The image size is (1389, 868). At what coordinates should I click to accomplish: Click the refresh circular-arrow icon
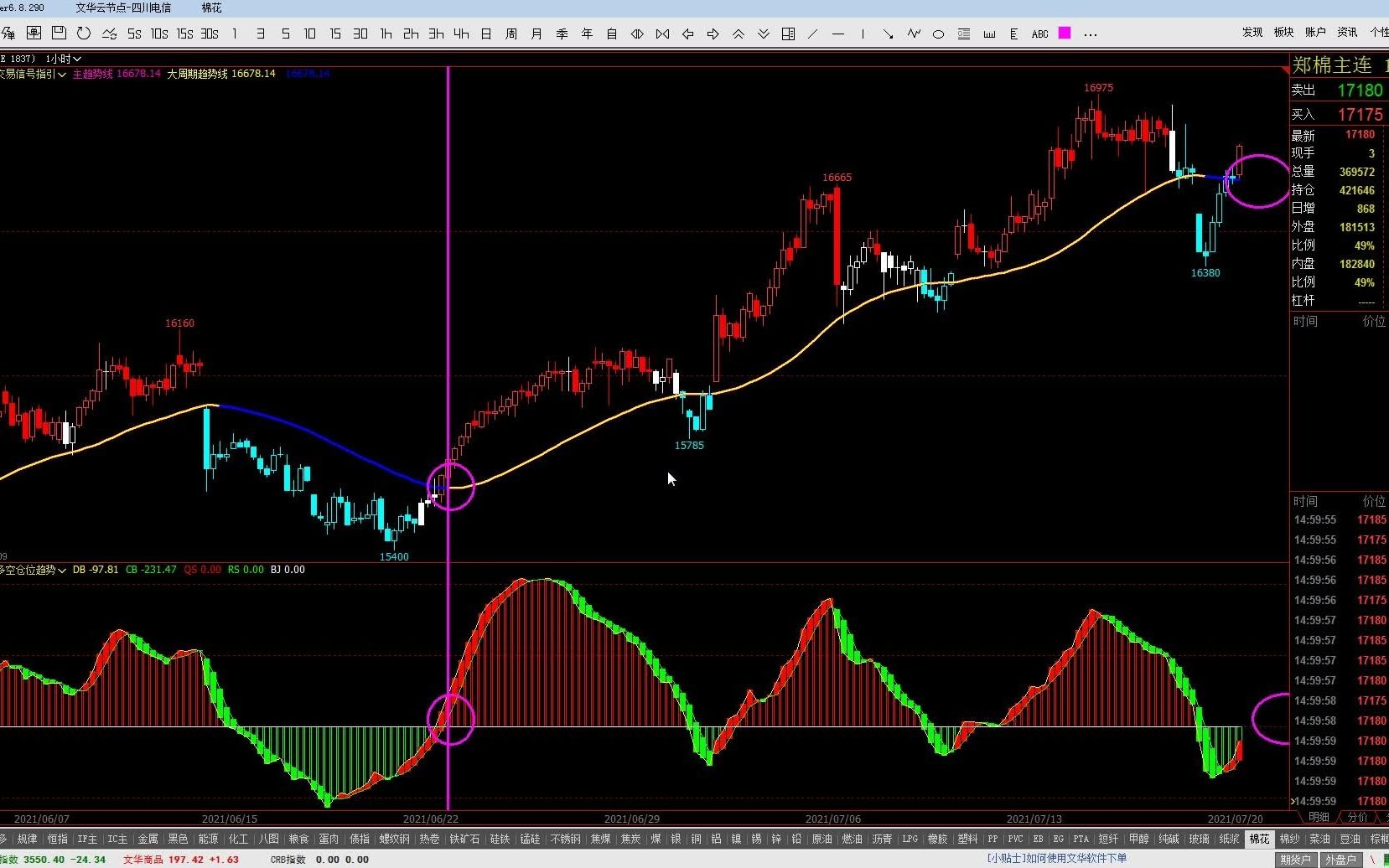84,34
